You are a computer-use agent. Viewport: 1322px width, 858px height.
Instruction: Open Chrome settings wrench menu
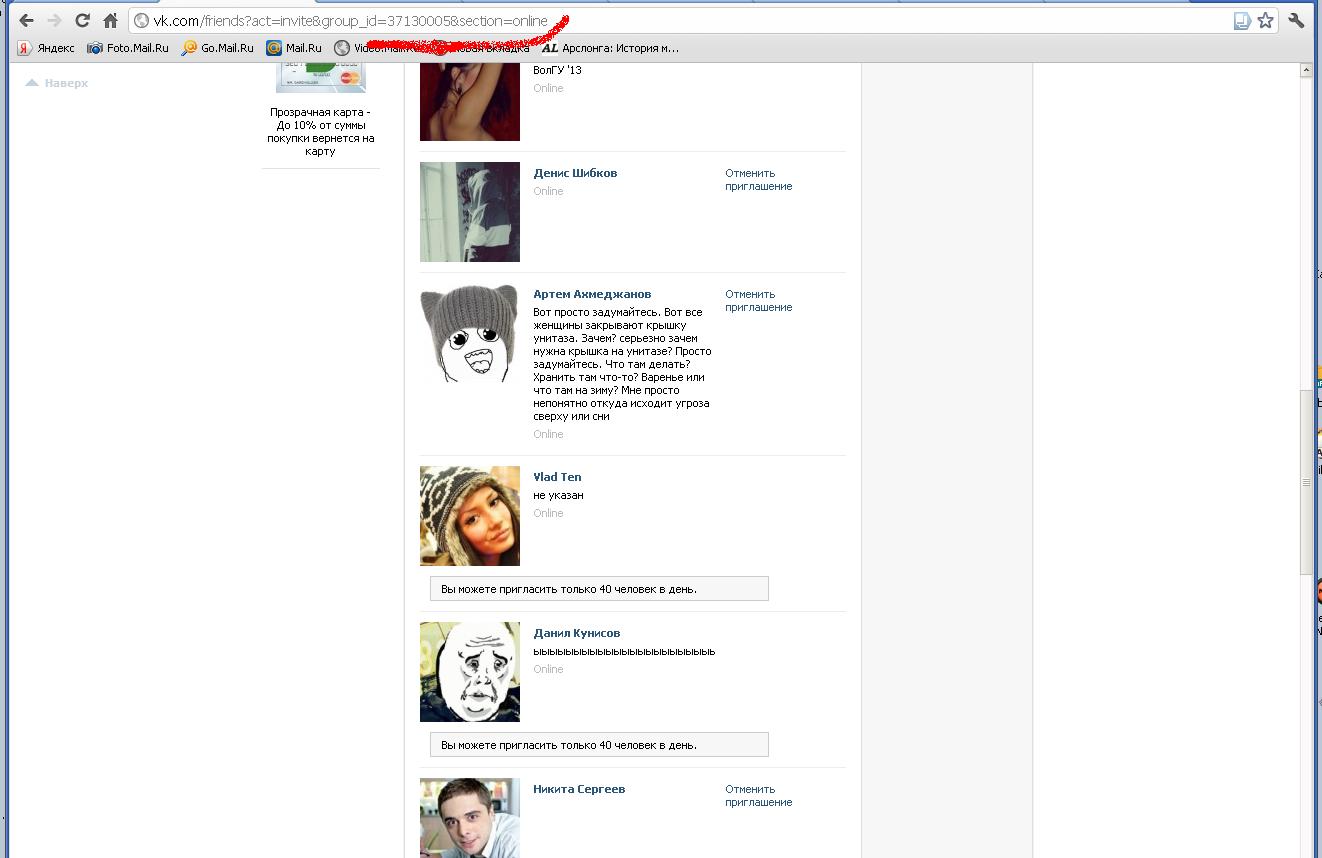point(1297,20)
